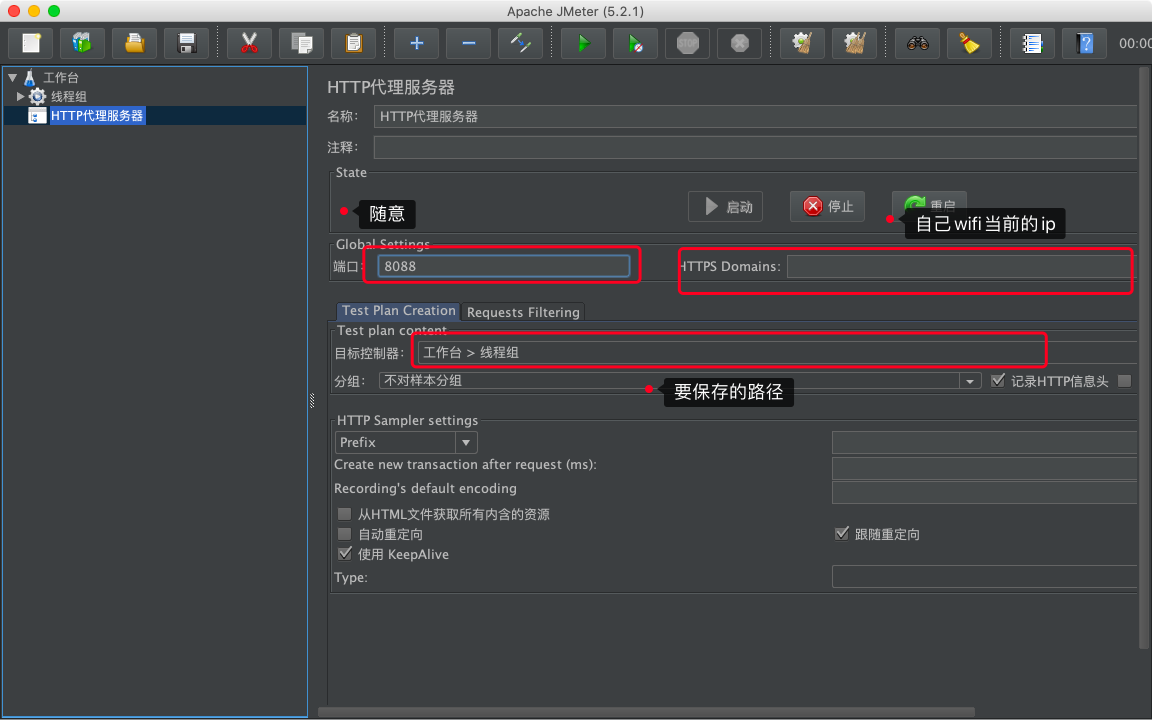This screenshot has height=720, width=1152.
Task: Focus field beside Prefix dropdown
Action: [984, 442]
